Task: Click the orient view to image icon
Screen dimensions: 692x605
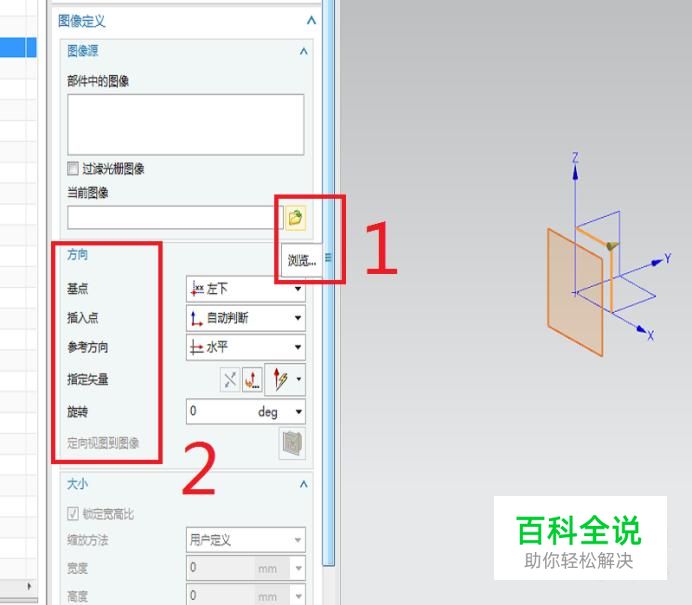Action: (292, 443)
